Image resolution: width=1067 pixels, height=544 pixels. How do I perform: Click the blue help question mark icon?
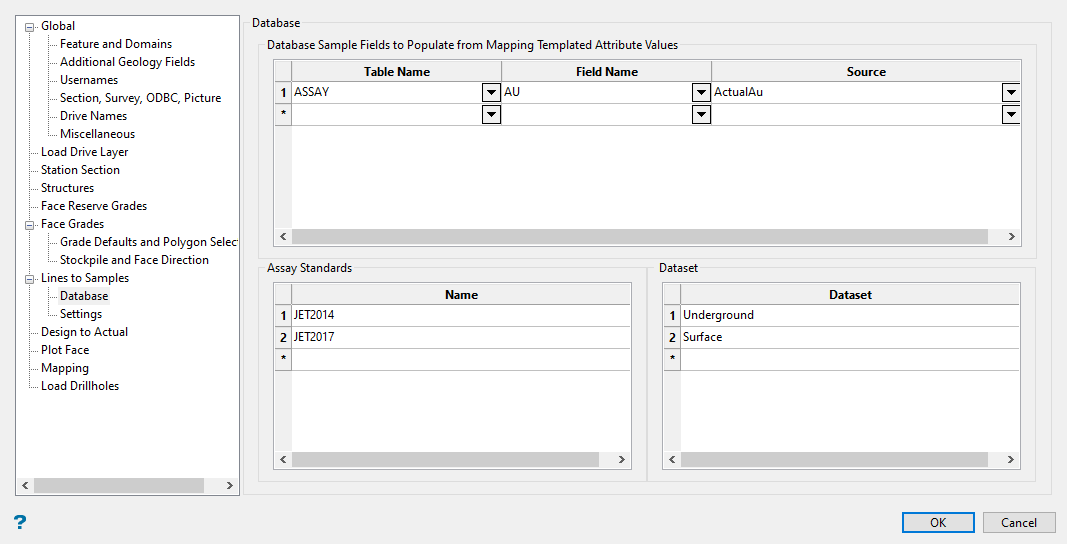[20, 522]
